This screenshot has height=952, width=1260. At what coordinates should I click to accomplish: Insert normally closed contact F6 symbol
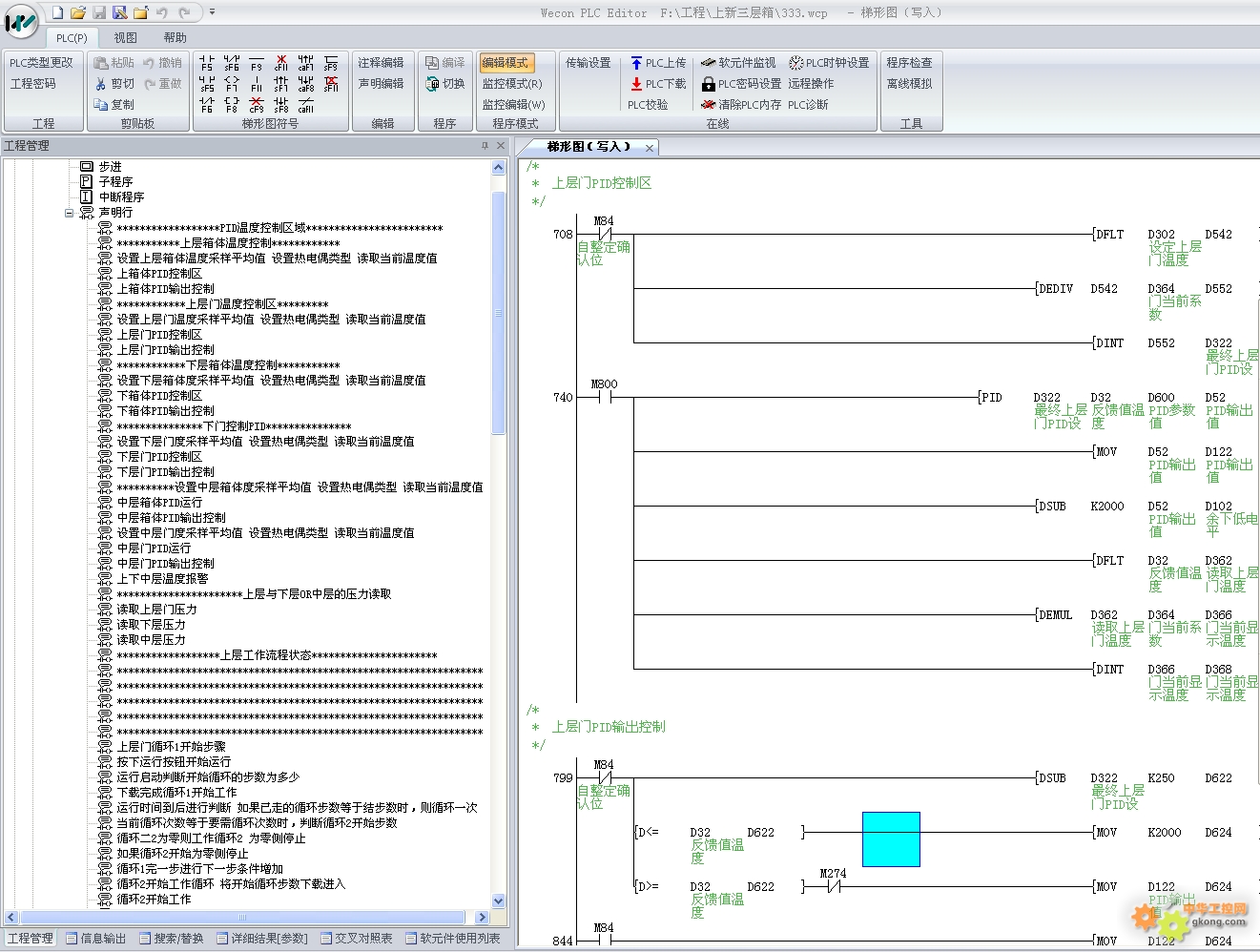point(207,105)
